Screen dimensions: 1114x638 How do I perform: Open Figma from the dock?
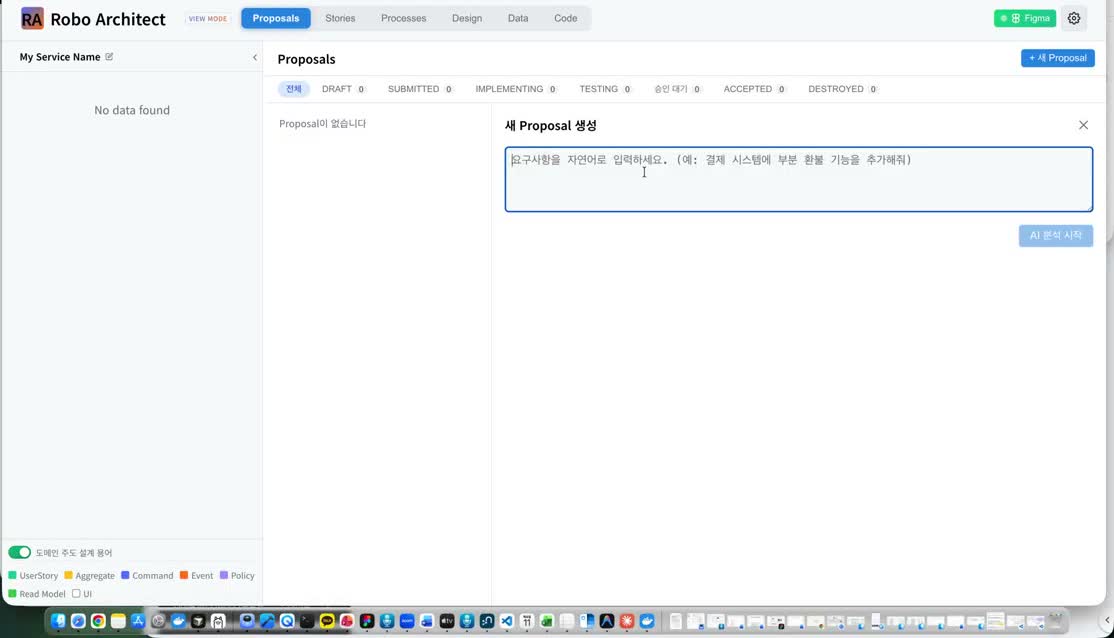pos(367,621)
